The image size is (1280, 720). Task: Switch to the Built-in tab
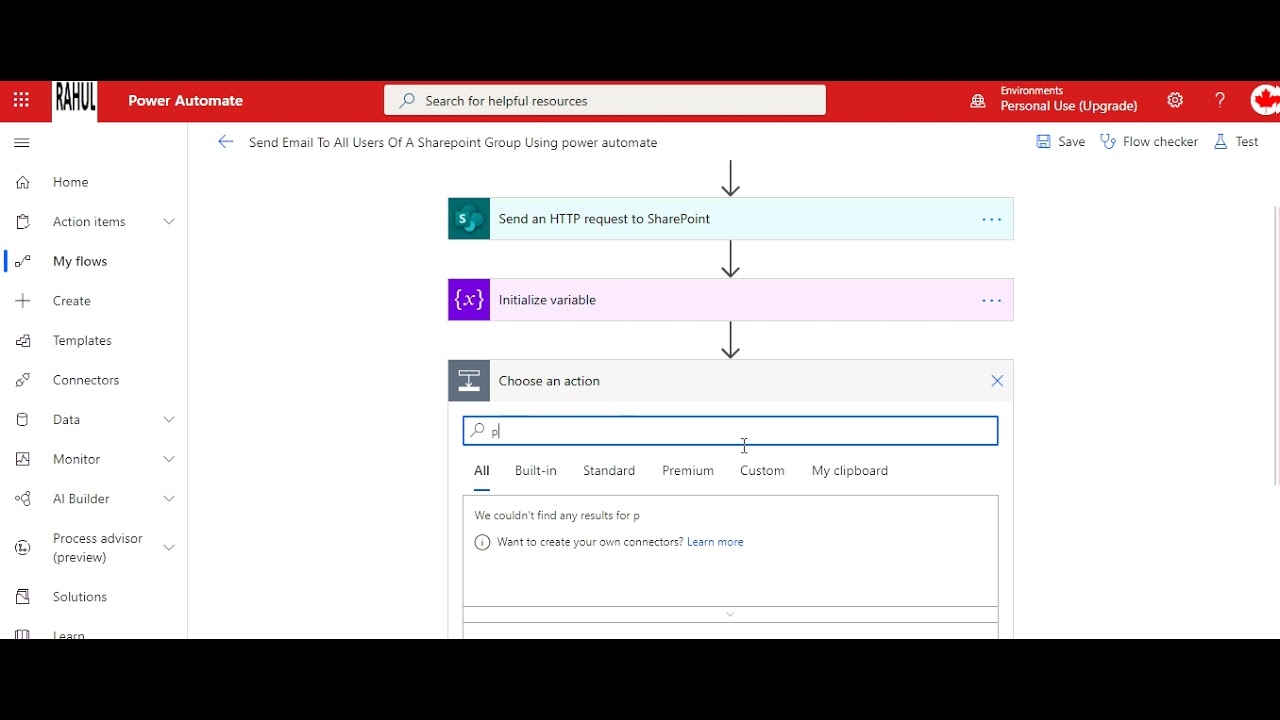536,471
